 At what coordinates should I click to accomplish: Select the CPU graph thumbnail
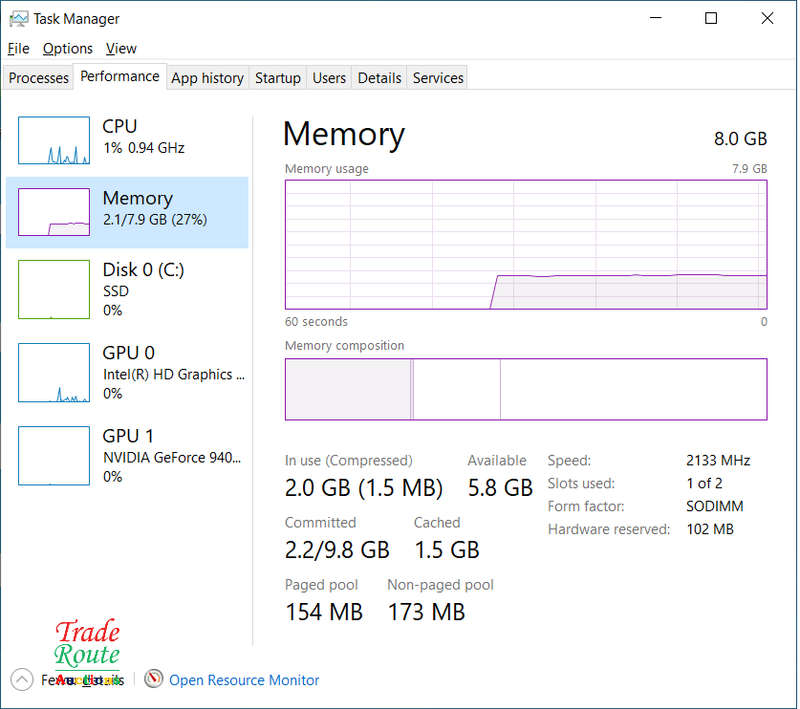click(x=54, y=140)
